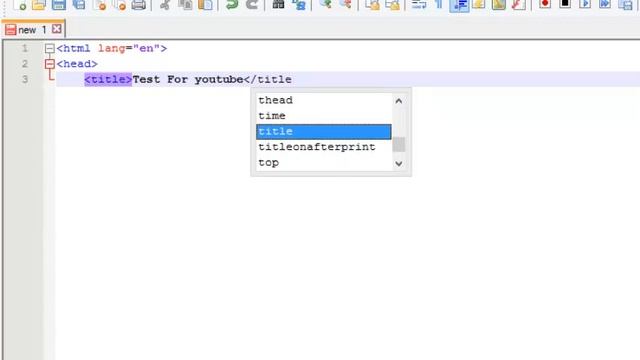
Task: Click the <head> tag text
Action: coord(77,64)
